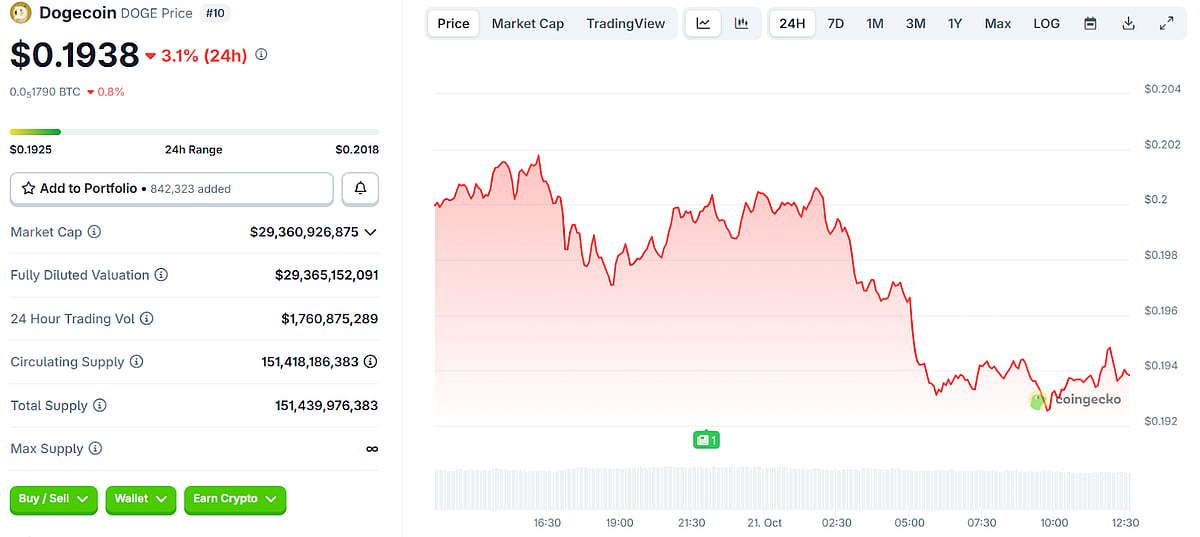Viewport: 1200px width, 537px height.
Task: Click the Fully Diluted Valuation info icon
Action: [161, 275]
